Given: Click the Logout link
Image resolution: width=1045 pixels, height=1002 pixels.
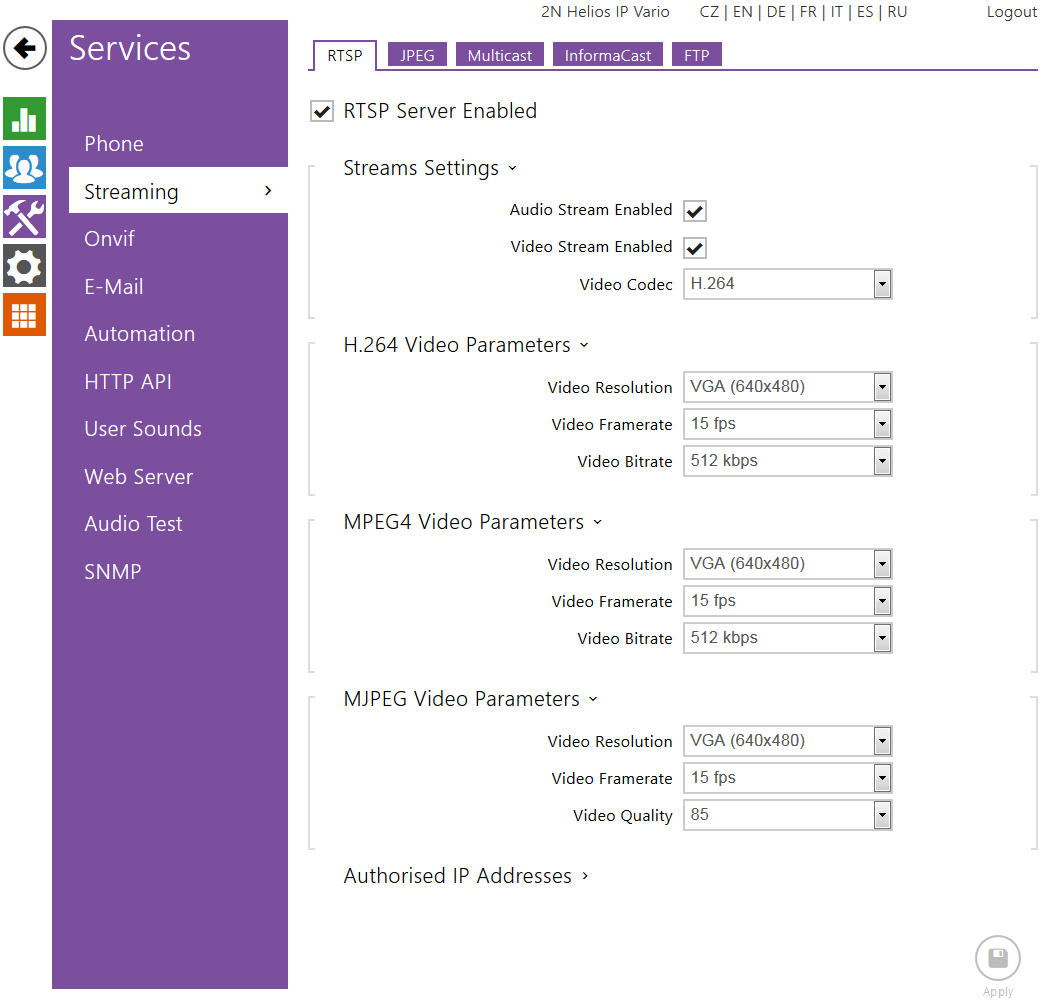Looking at the screenshot, I should click(x=1011, y=12).
